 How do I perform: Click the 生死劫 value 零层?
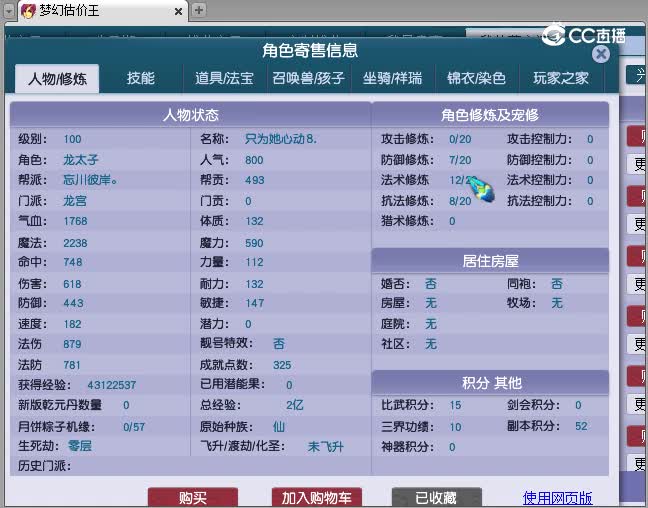(x=80, y=446)
